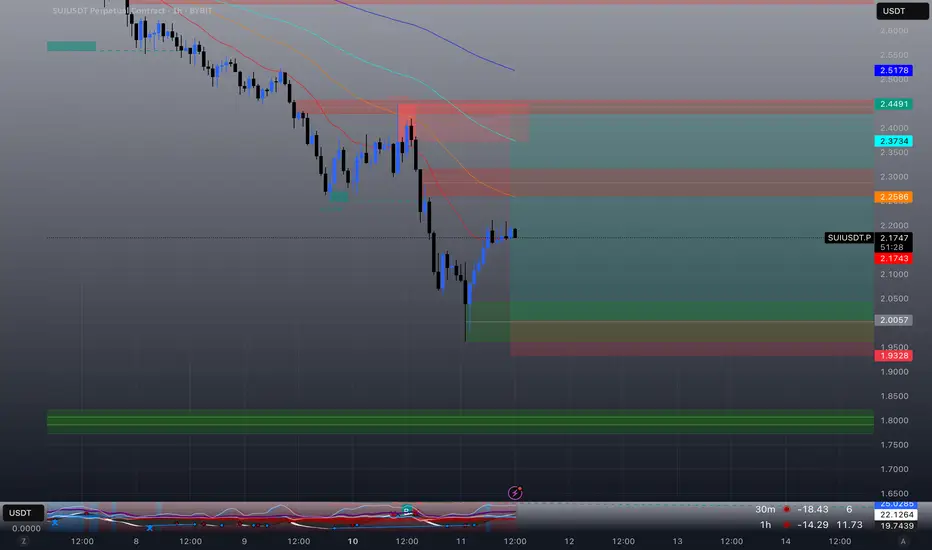This screenshot has width=932, height=550.
Task: Click date 11 on the time axis
Action: pyautogui.click(x=461, y=541)
